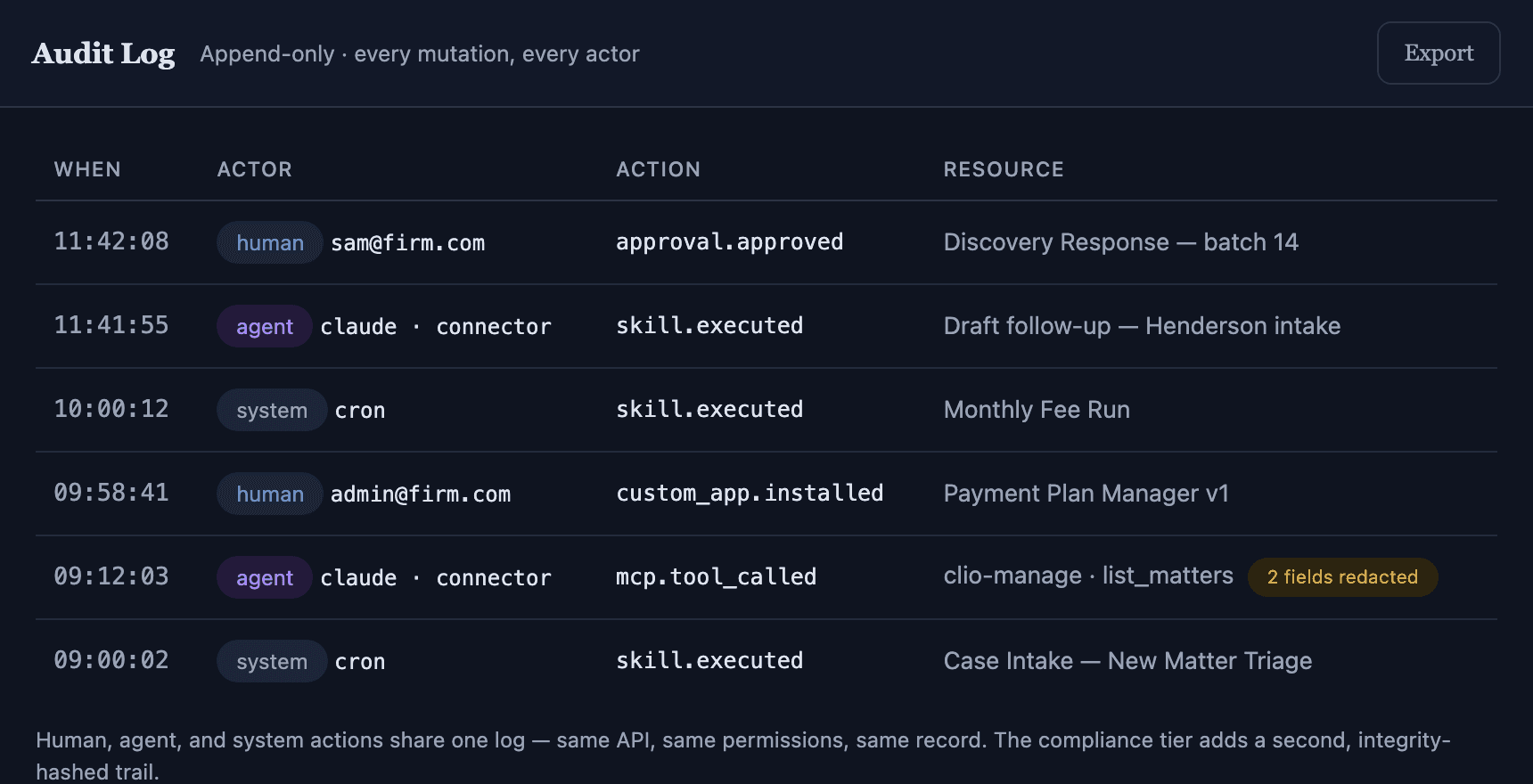Click the human badge beside sam@firm.com

[x=270, y=242]
